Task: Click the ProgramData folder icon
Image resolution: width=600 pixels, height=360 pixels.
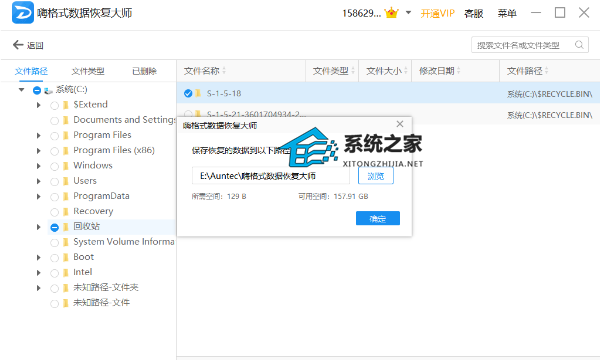Action: tap(66, 196)
